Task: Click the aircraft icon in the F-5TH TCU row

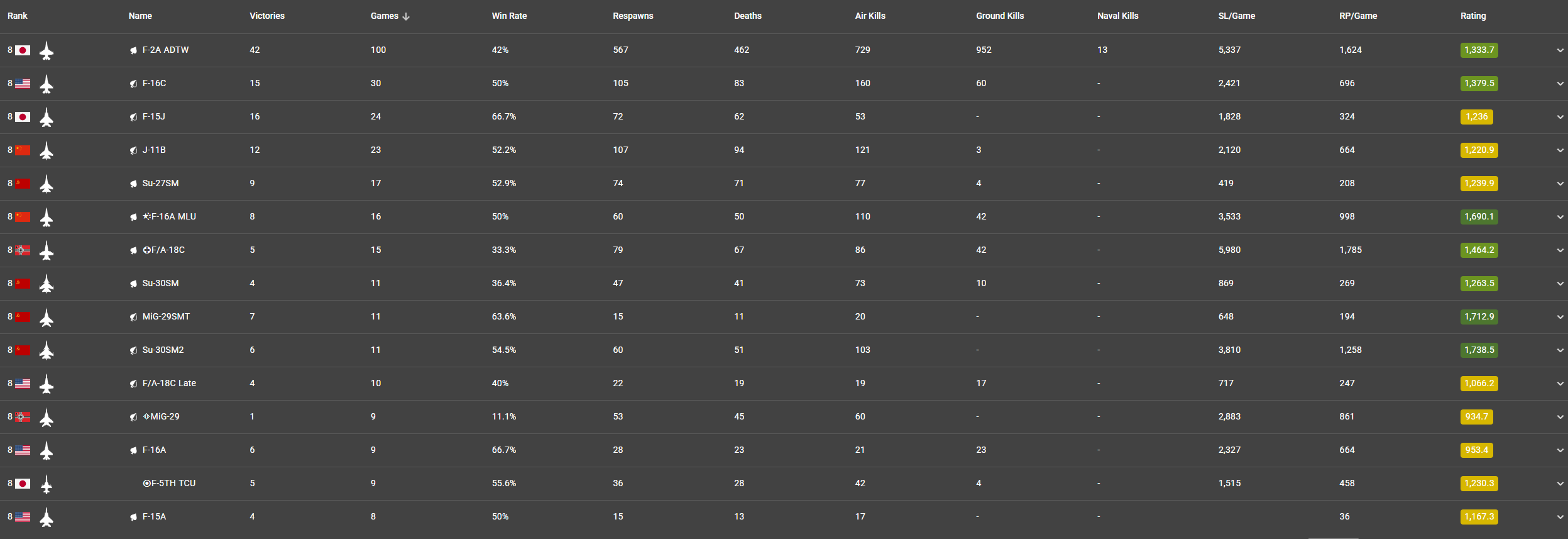Action: 47,484
